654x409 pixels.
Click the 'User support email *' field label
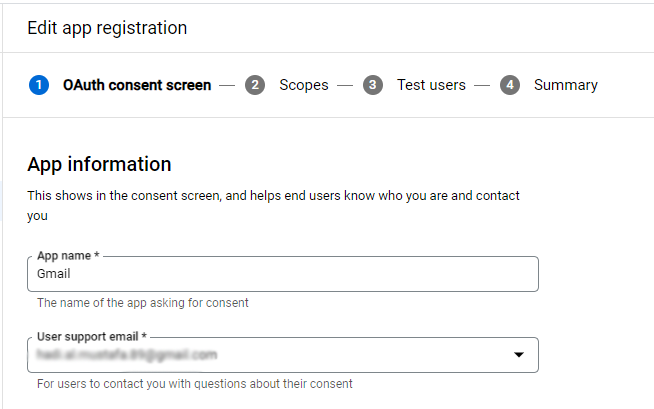point(92,336)
